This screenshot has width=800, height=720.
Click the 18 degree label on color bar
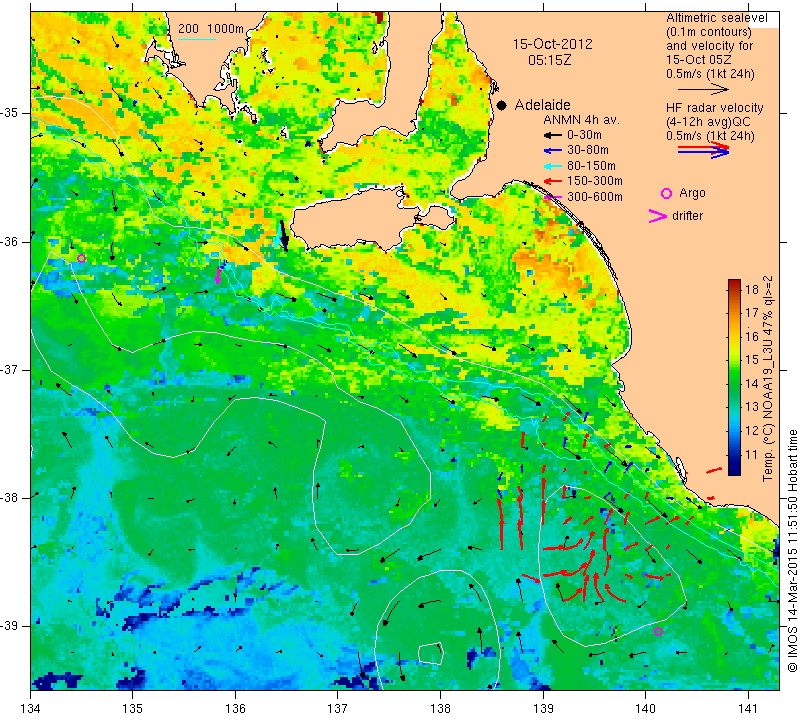tap(752, 289)
